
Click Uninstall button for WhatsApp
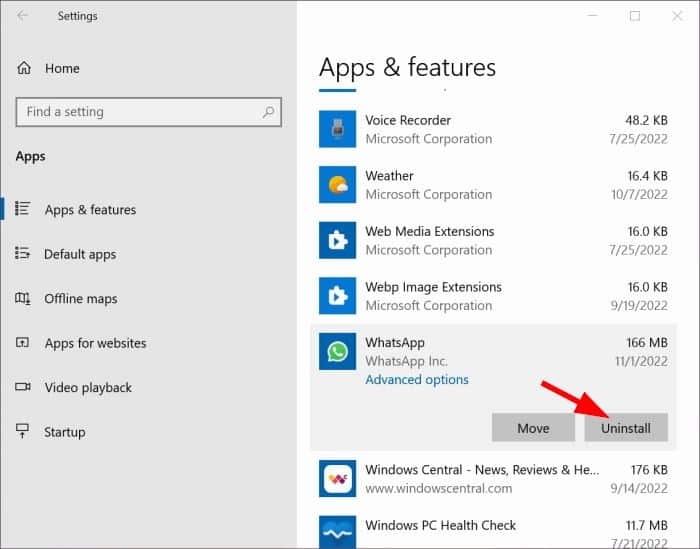(626, 428)
